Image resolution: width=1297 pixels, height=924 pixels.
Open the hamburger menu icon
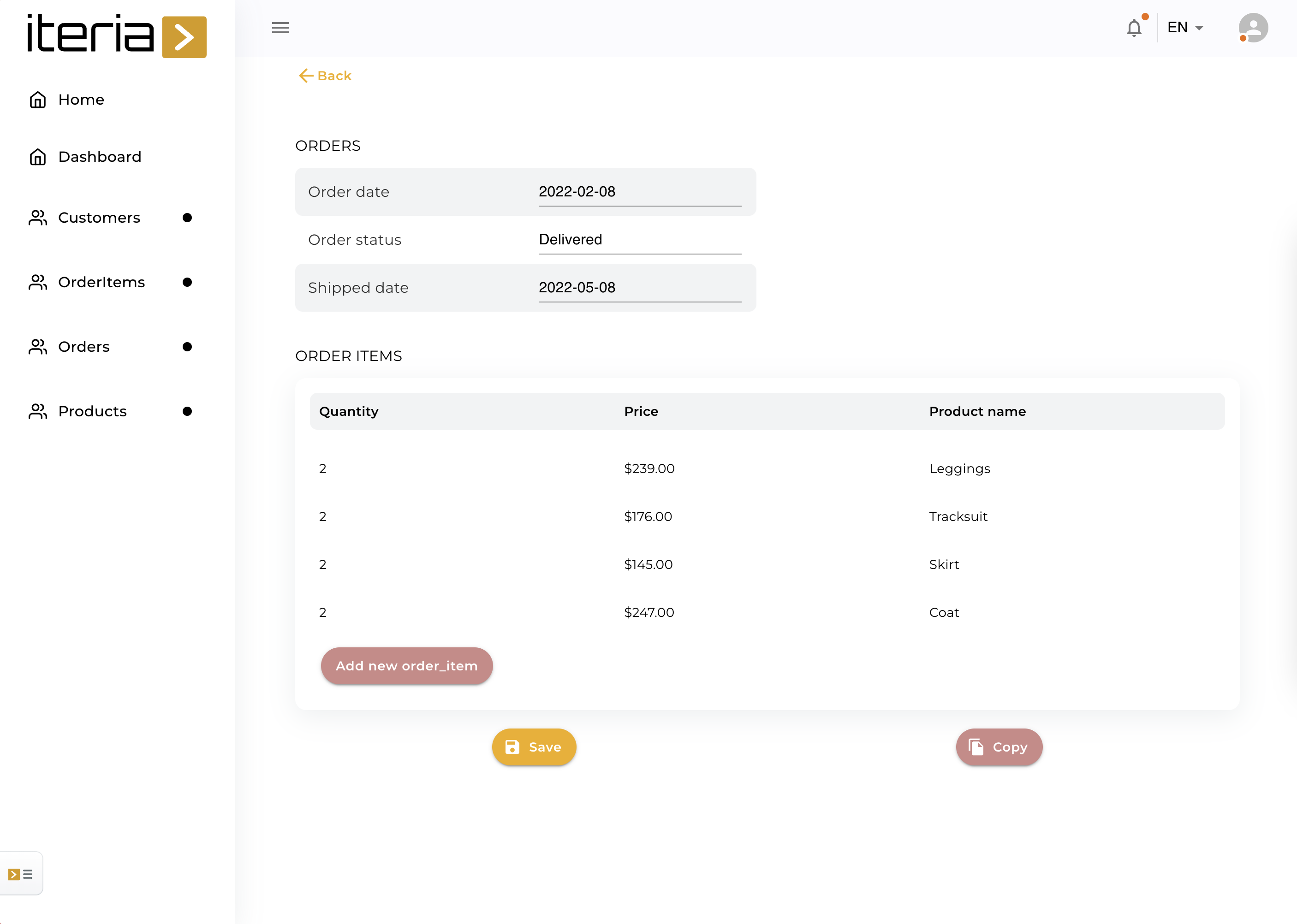280,27
